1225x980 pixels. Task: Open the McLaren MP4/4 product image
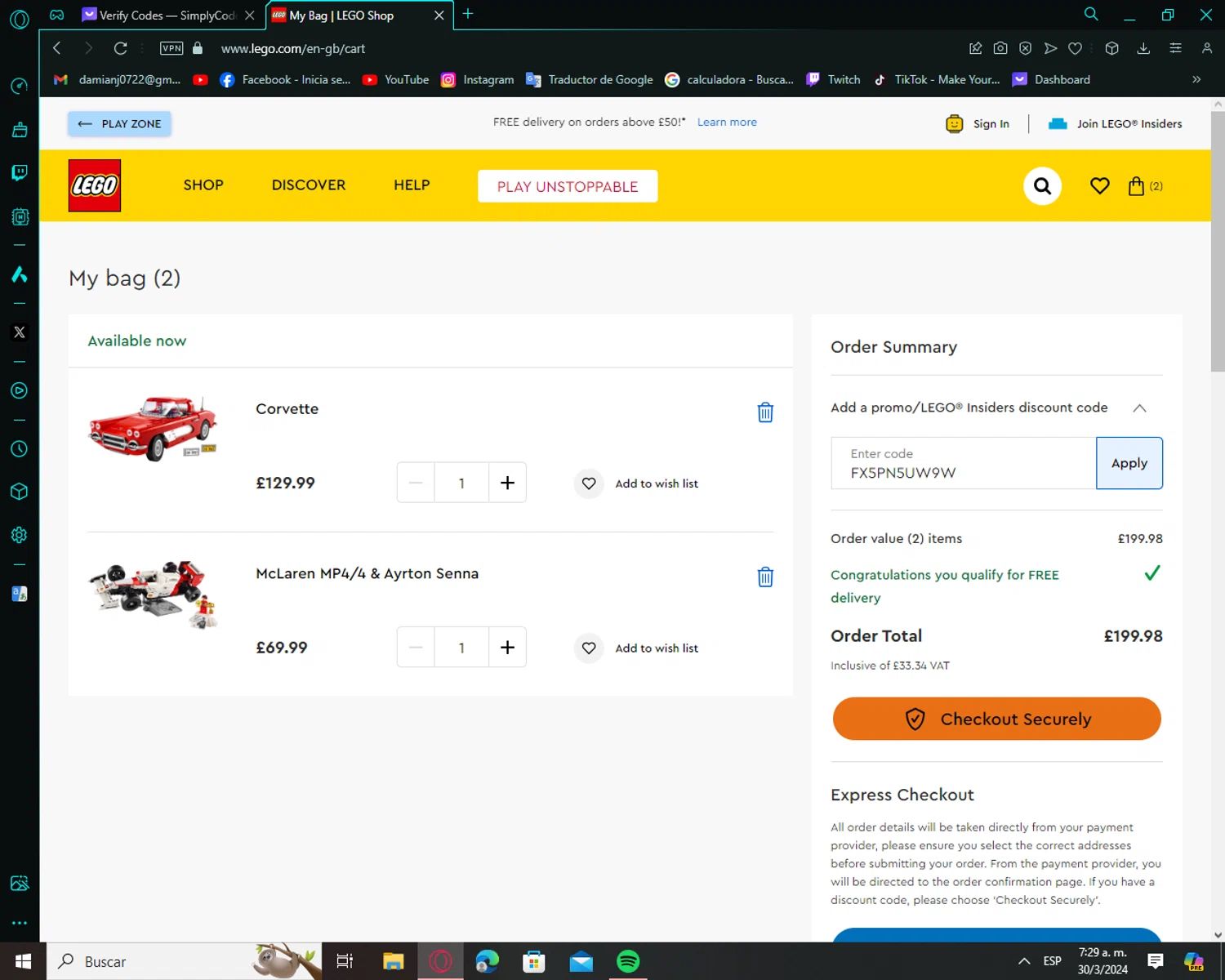click(x=153, y=594)
